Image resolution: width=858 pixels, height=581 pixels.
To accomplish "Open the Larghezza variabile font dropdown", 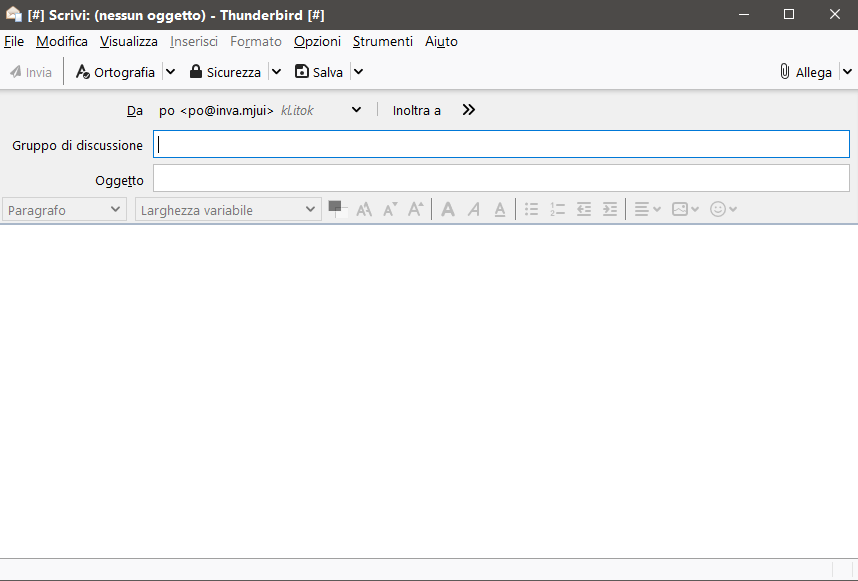I will point(228,210).
